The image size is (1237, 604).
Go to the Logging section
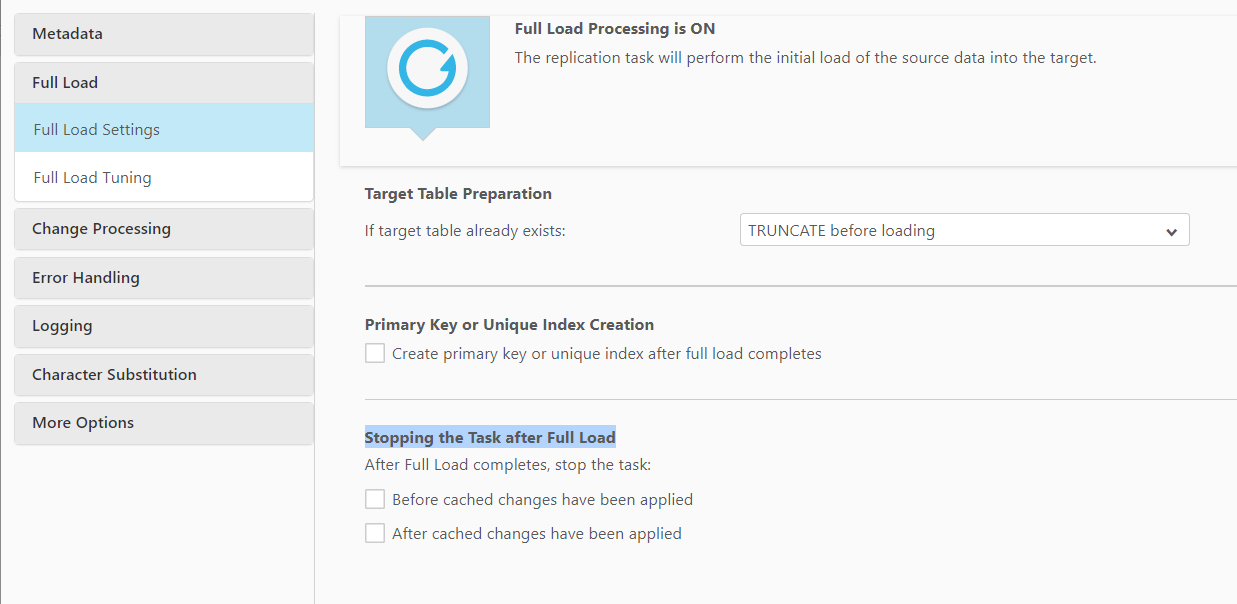(164, 326)
